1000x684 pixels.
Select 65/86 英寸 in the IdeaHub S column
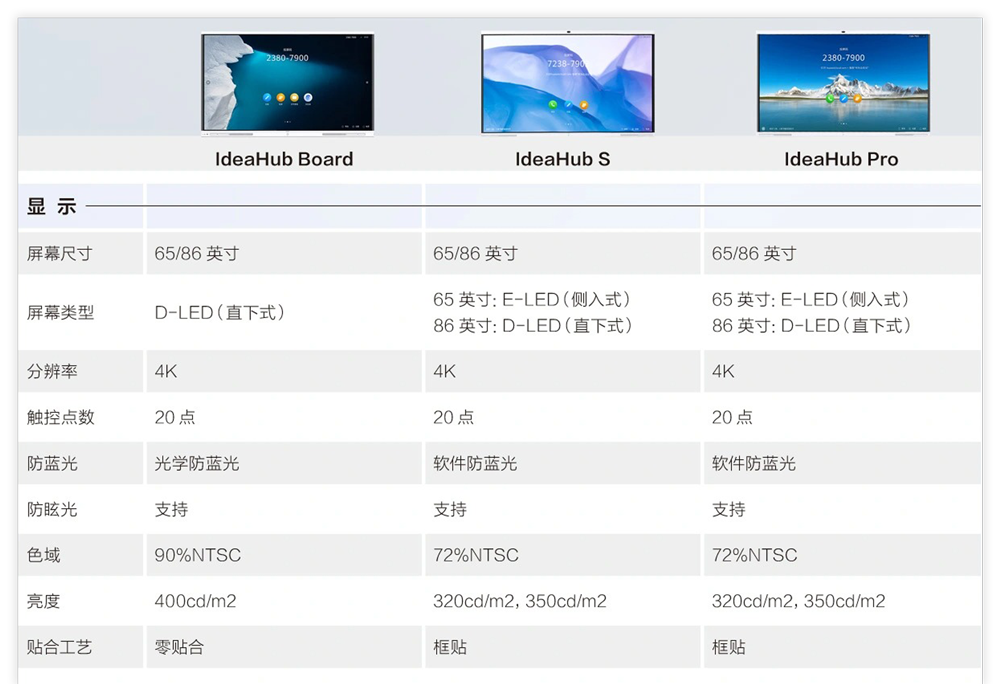475,254
